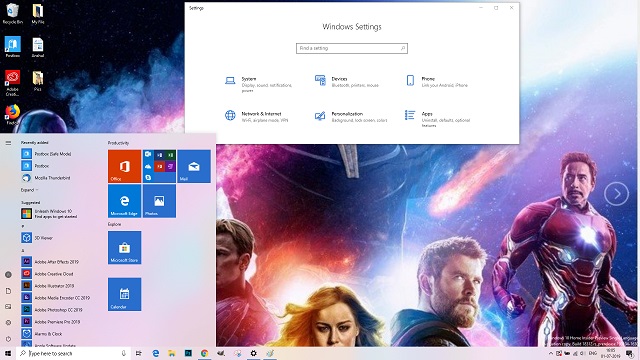640x360 pixels.
Task: Expand the Start menu hamburger navigation
Action: [x=8, y=143]
